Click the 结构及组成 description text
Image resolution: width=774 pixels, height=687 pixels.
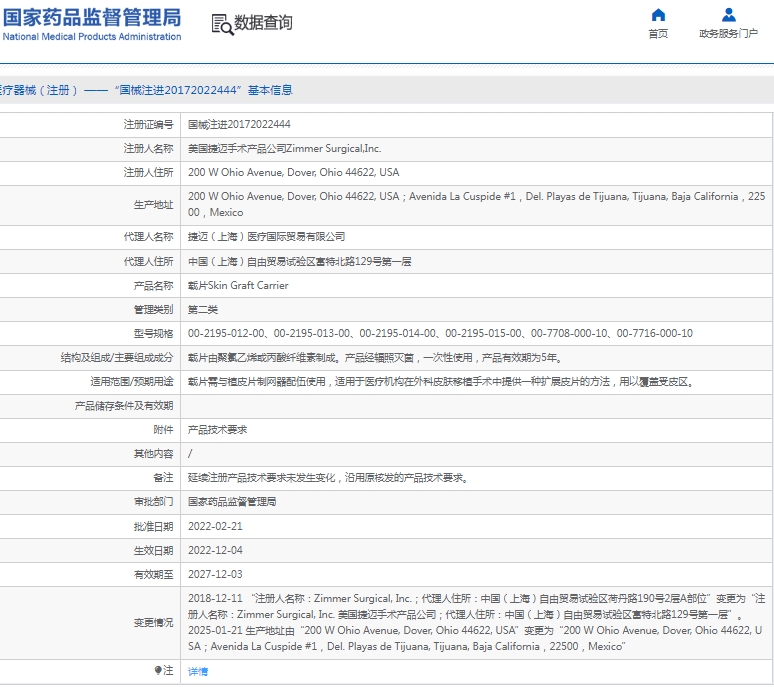pos(376,358)
